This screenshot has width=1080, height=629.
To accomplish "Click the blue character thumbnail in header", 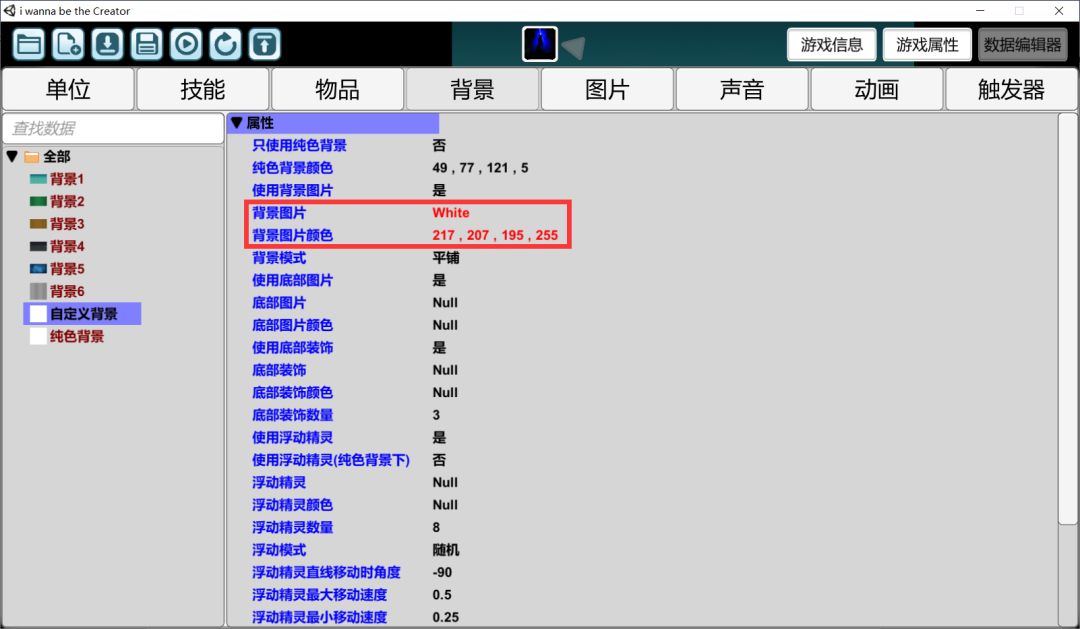I will pos(540,44).
